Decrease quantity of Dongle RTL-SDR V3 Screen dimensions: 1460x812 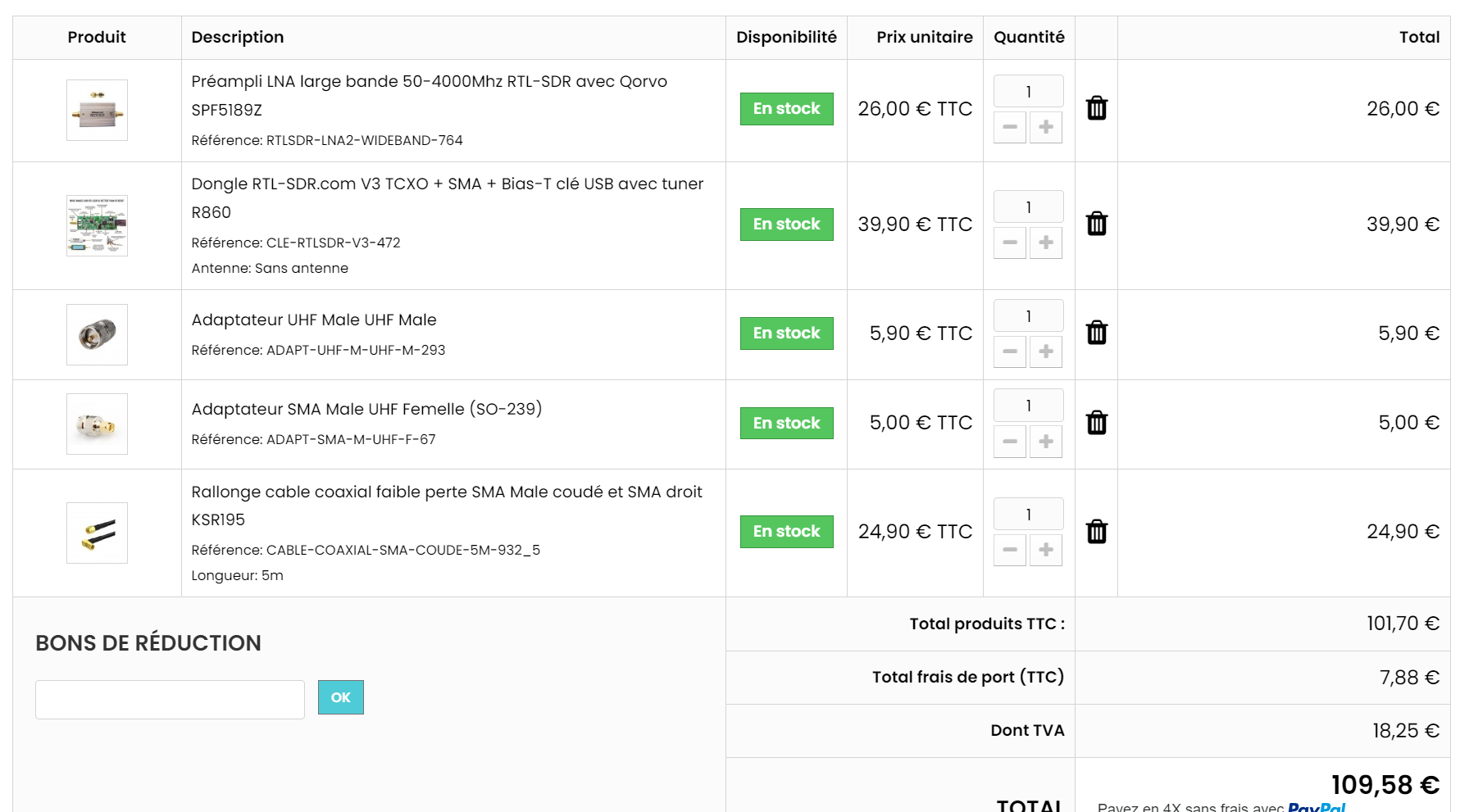coord(1010,243)
